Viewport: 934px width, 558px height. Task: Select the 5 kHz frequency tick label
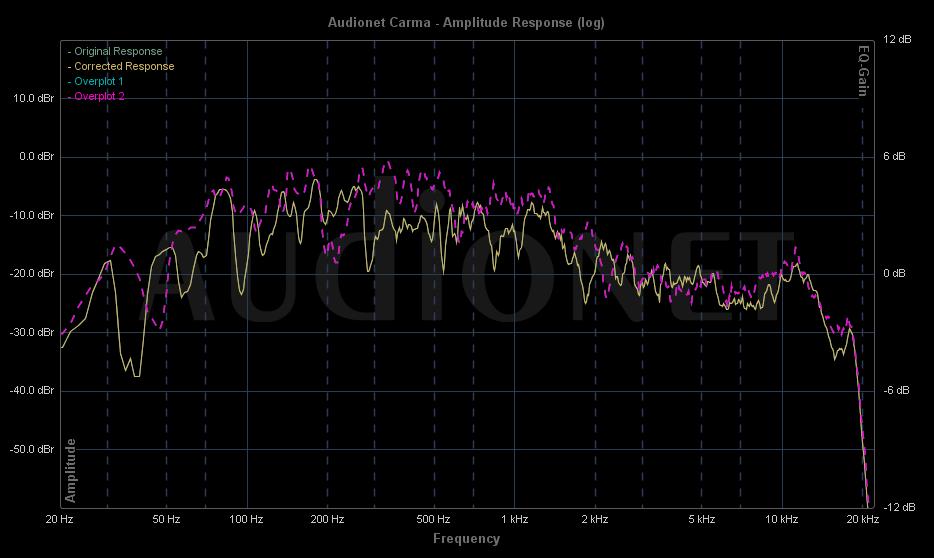point(701,520)
